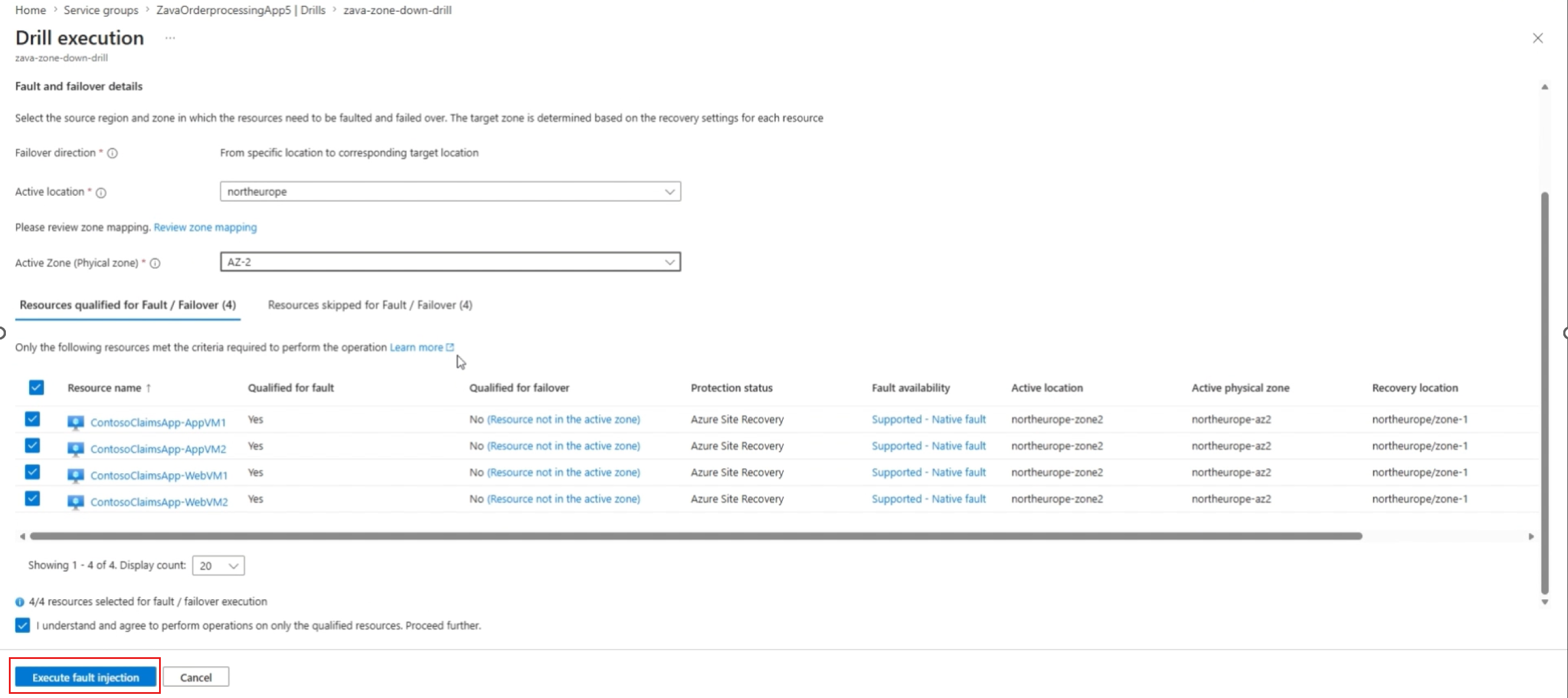Viewport: 1568px width, 698px height.
Task: Click Supported - Native fault for AppVM1
Action: [x=928, y=419]
